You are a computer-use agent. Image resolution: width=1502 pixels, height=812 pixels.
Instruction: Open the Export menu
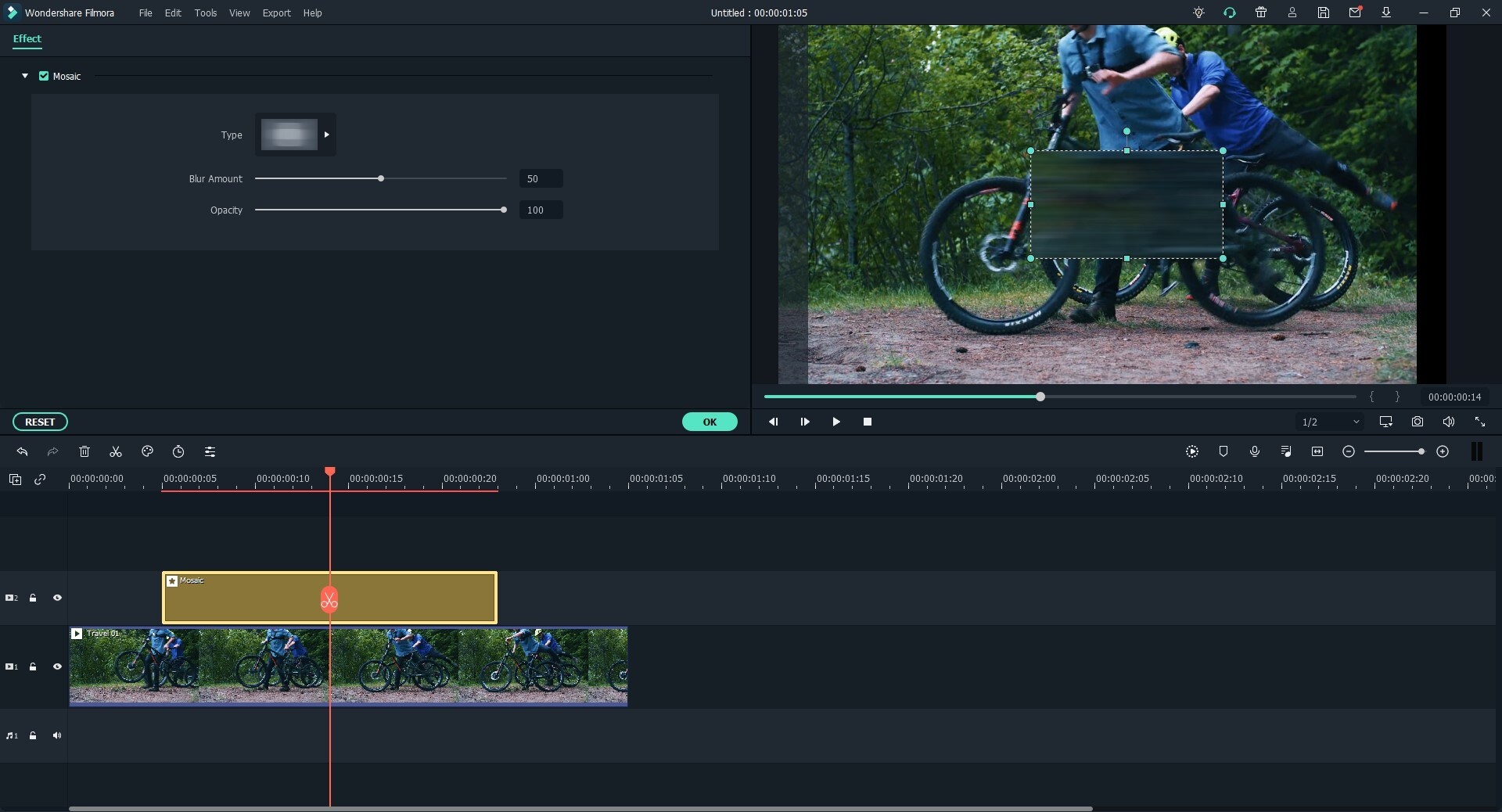(x=277, y=13)
